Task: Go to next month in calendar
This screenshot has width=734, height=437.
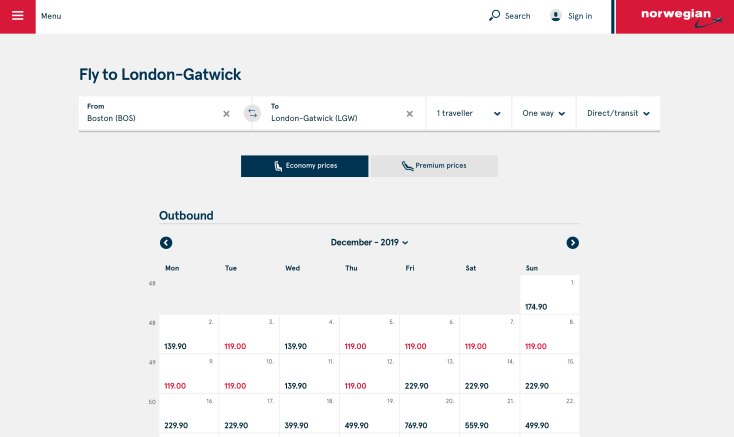Action: [573, 243]
